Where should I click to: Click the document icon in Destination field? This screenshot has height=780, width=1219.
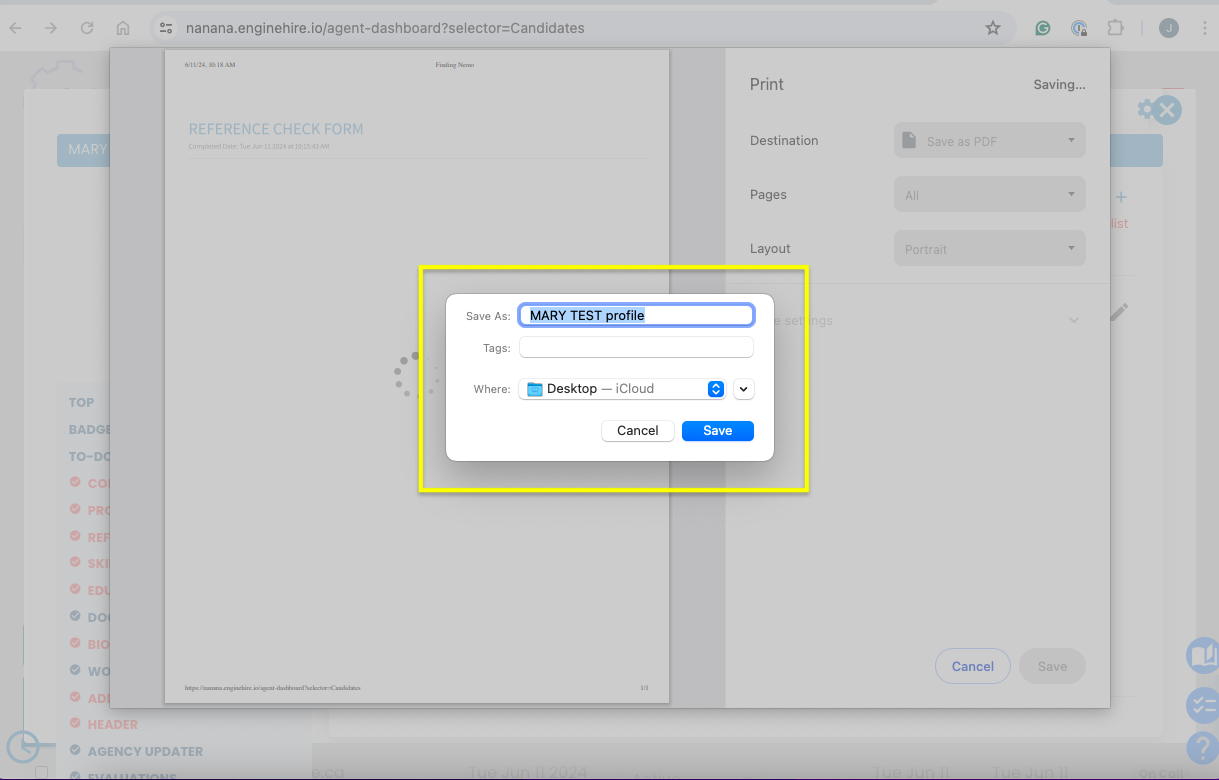point(909,140)
